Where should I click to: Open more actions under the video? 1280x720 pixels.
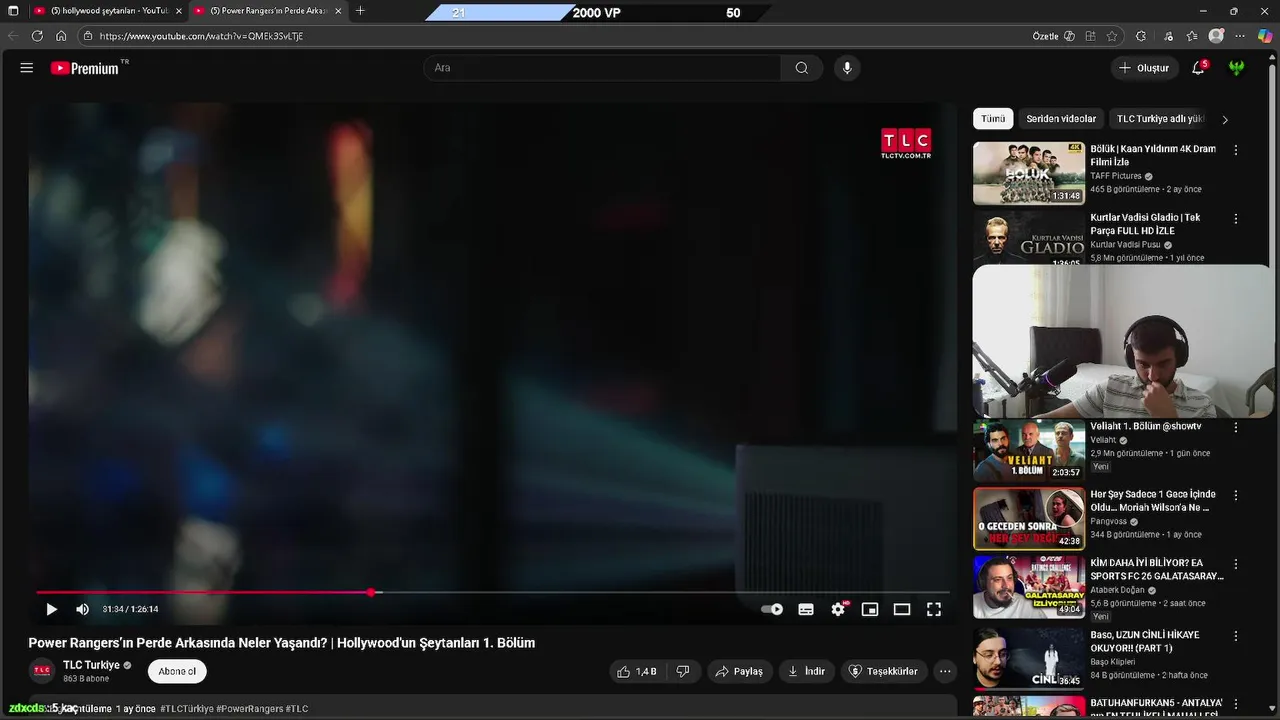point(945,672)
